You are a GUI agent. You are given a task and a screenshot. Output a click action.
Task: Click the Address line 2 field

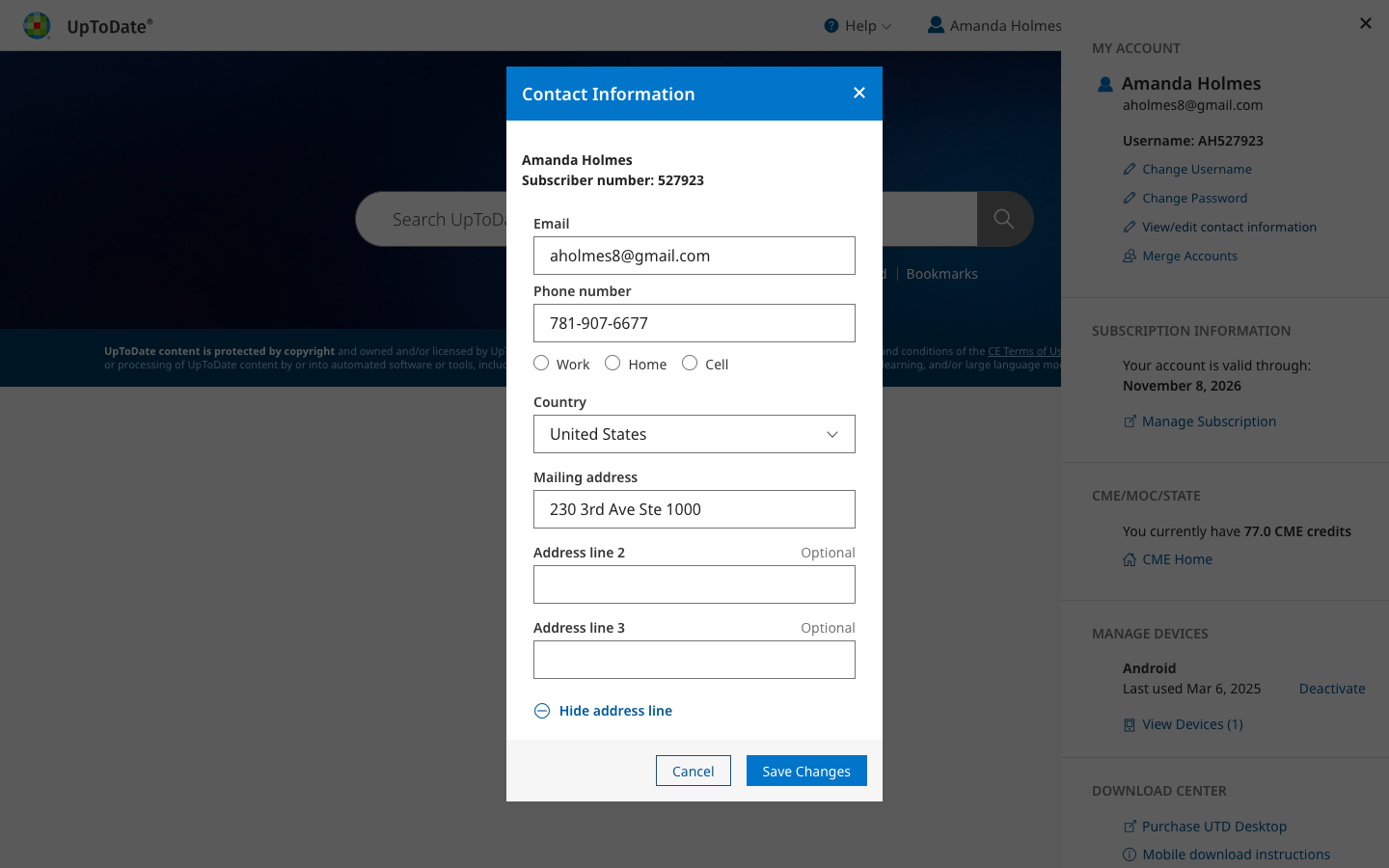(x=694, y=584)
